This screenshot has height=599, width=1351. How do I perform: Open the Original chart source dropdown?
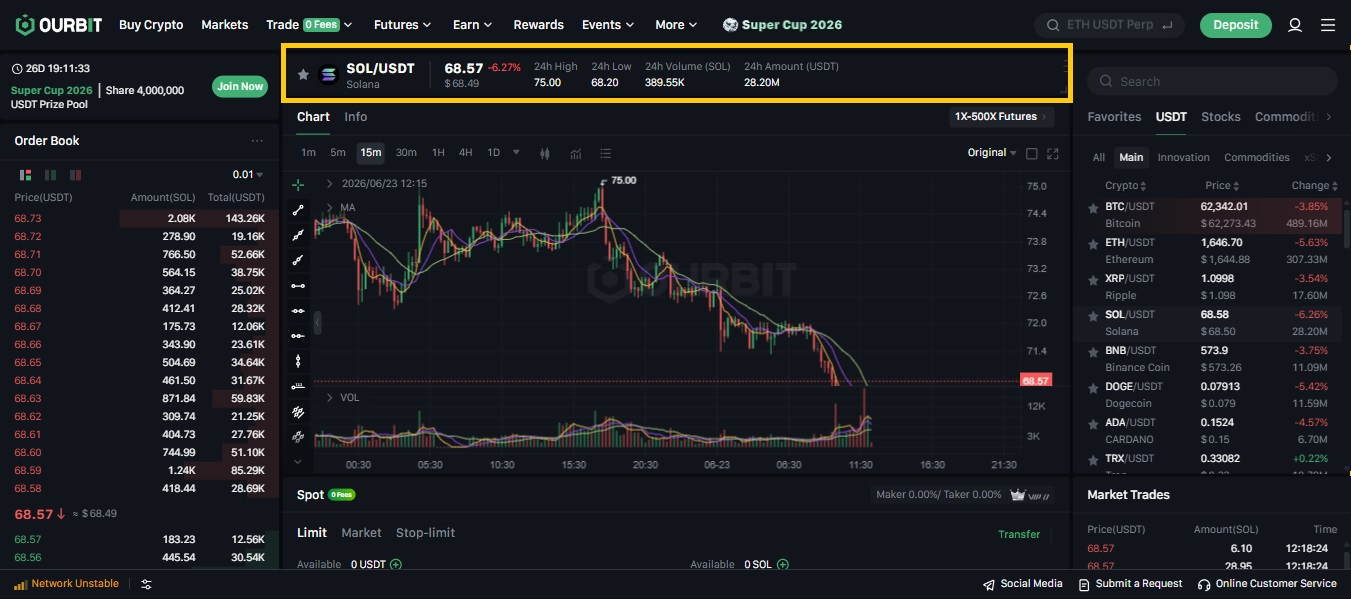[x=991, y=153]
